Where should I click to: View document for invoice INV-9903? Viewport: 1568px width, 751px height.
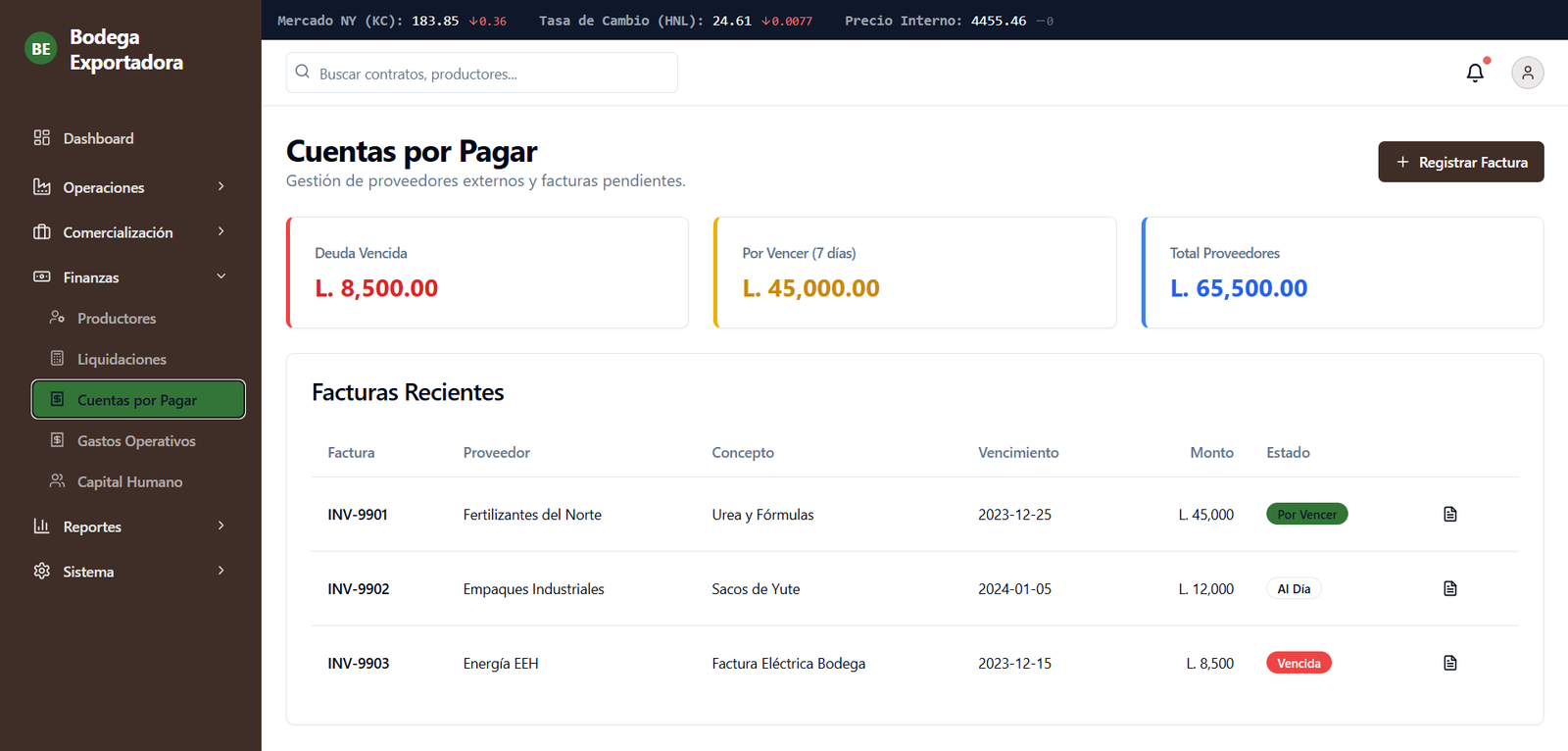(x=1450, y=663)
